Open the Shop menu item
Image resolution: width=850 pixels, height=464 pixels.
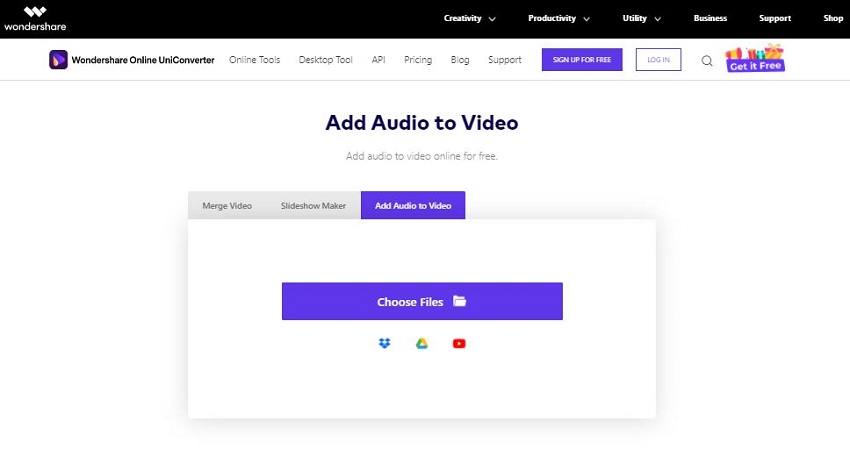(833, 18)
